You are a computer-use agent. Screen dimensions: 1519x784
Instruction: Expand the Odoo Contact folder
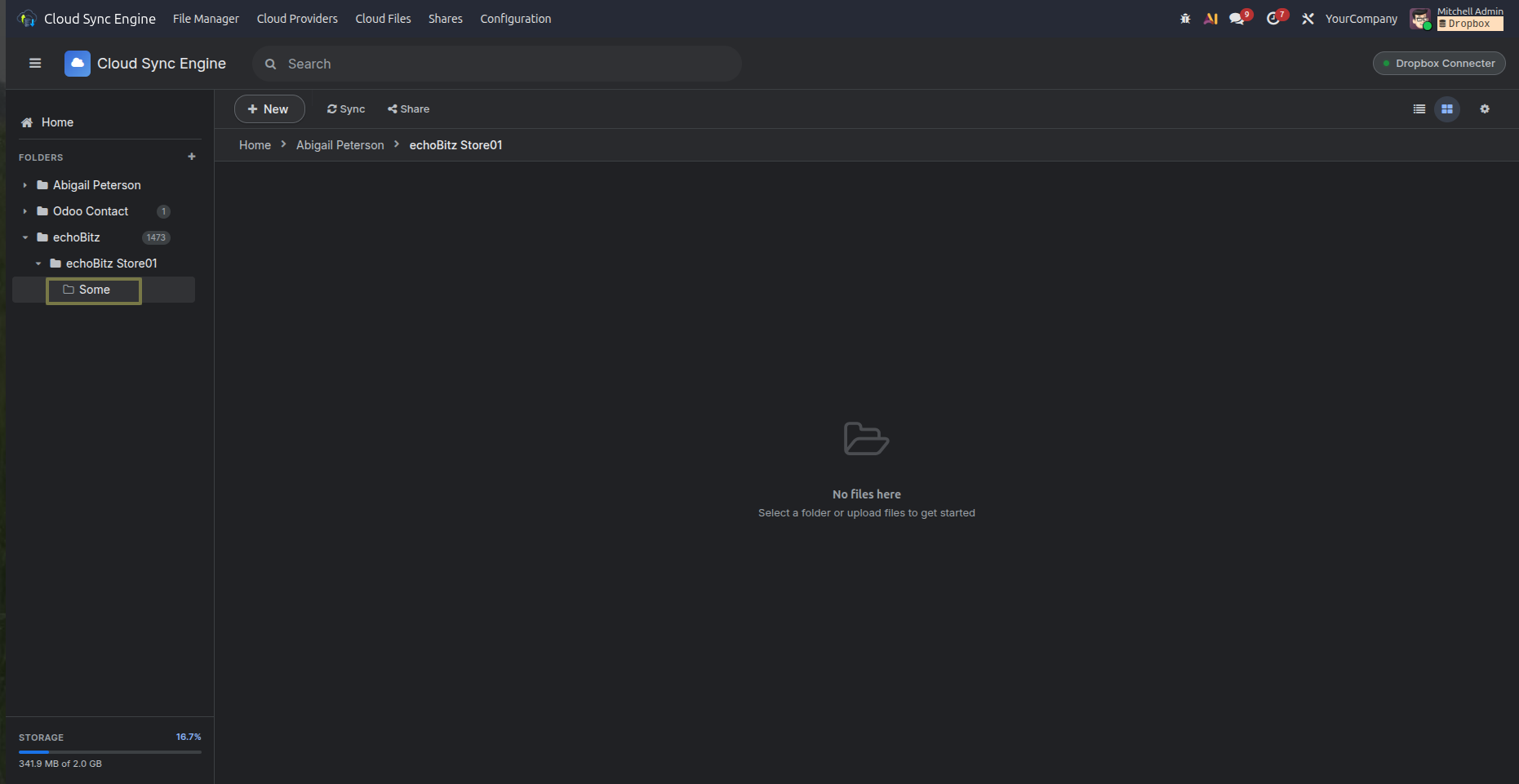point(25,211)
